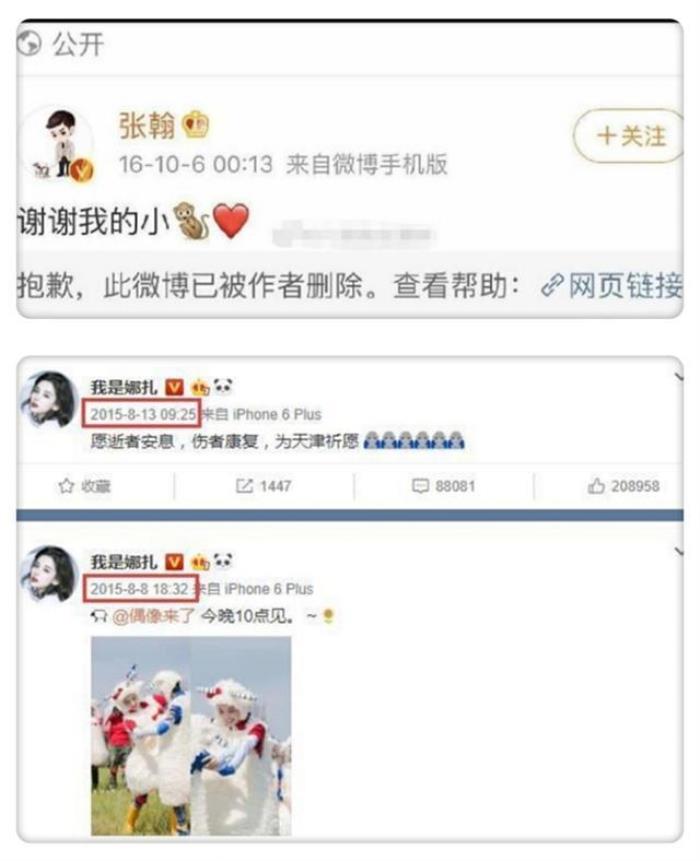Open the @偶像来了 mention

153,616
